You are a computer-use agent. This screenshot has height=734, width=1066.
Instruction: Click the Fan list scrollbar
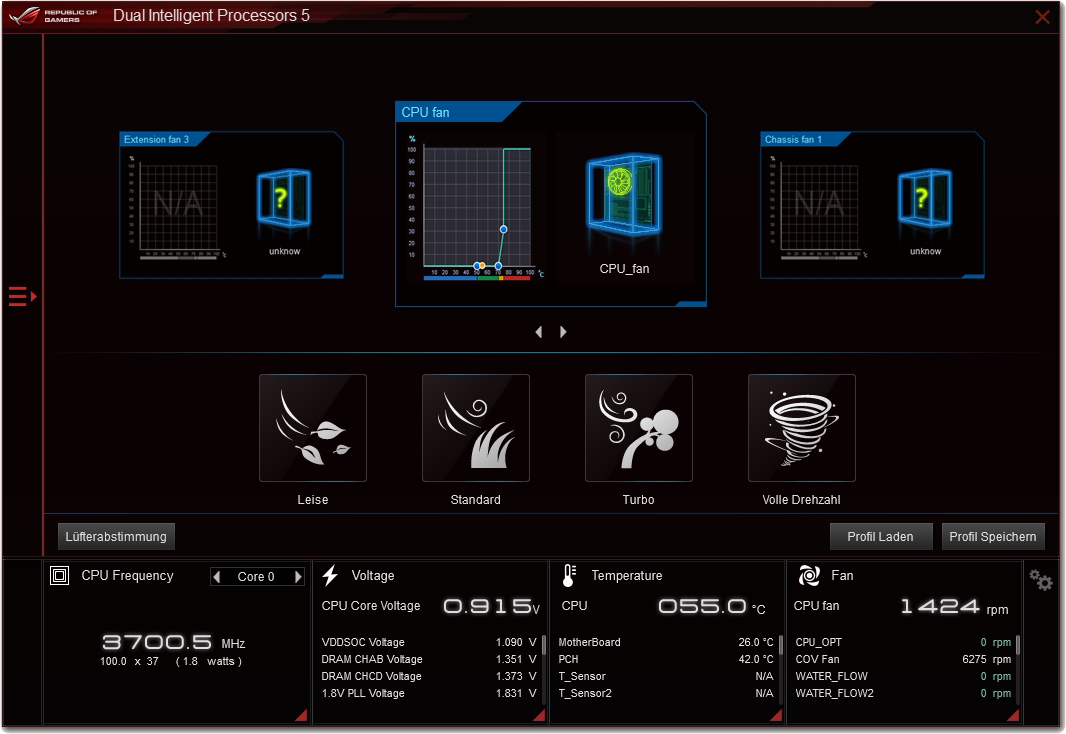coord(1018,644)
